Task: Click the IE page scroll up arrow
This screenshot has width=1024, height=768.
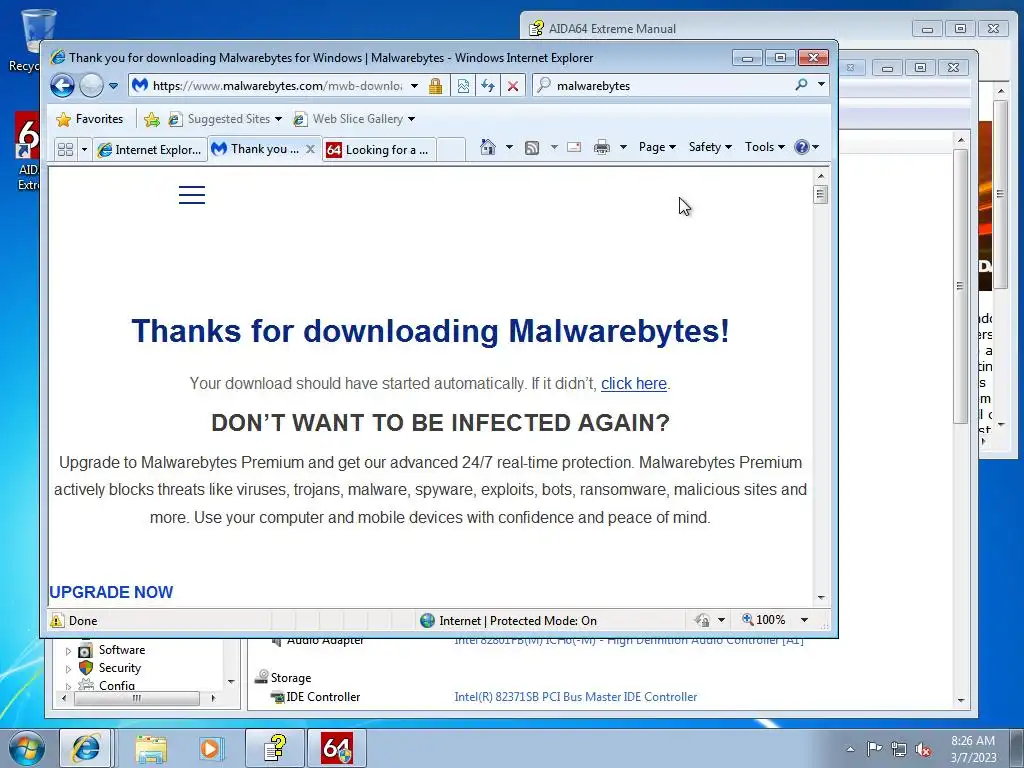Action: (821, 176)
